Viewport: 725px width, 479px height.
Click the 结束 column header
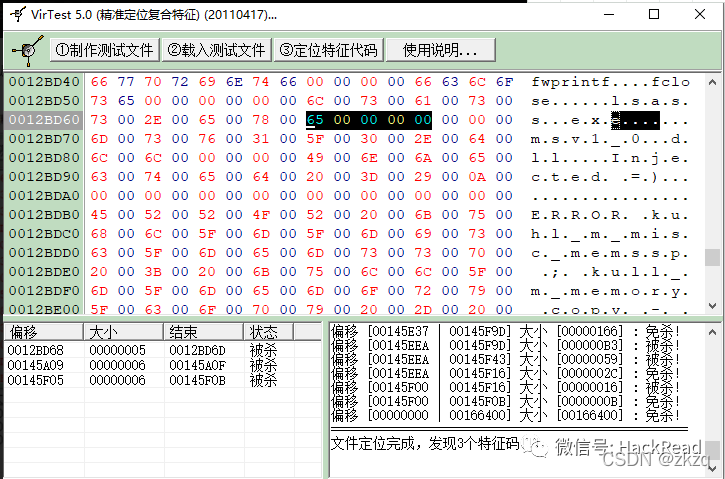click(x=203, y=332)
